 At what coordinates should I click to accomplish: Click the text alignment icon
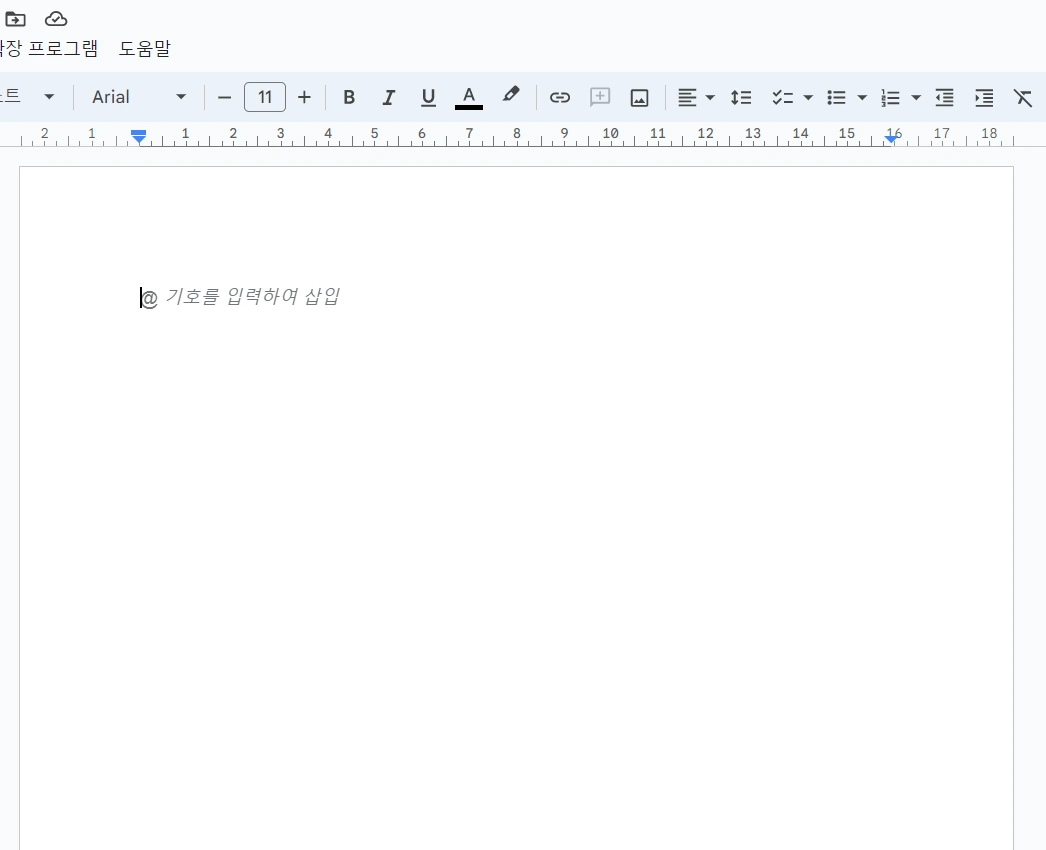click(687, 97)
